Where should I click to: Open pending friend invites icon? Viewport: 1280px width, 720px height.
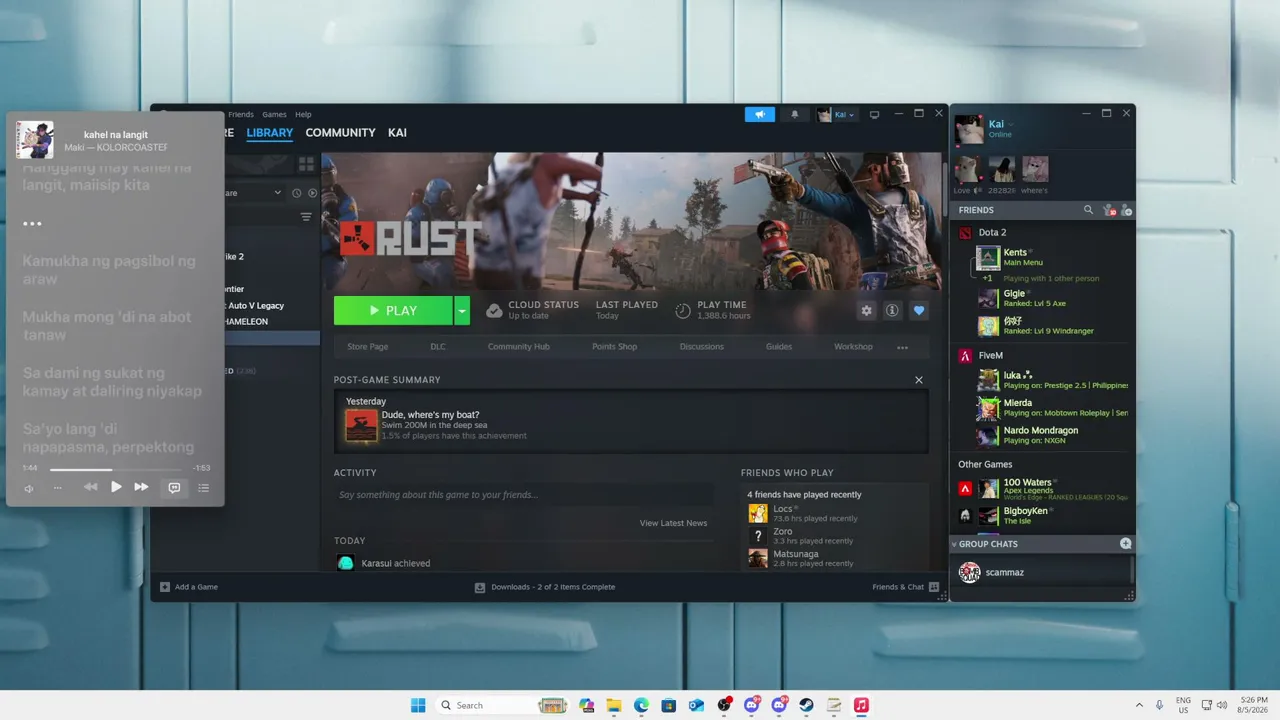[x=1108, y=210]
